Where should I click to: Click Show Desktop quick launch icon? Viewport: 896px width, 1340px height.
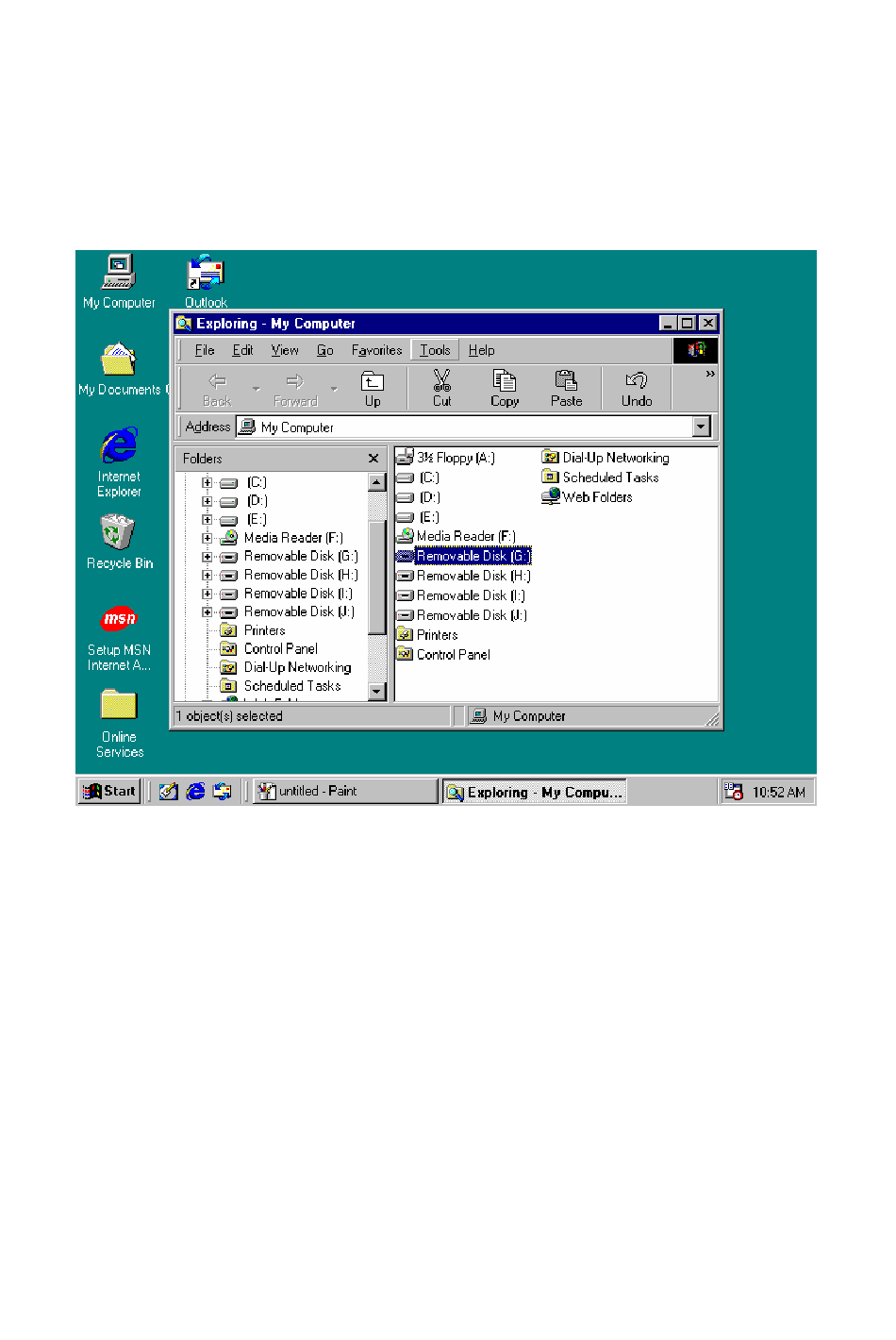[169, 792]
